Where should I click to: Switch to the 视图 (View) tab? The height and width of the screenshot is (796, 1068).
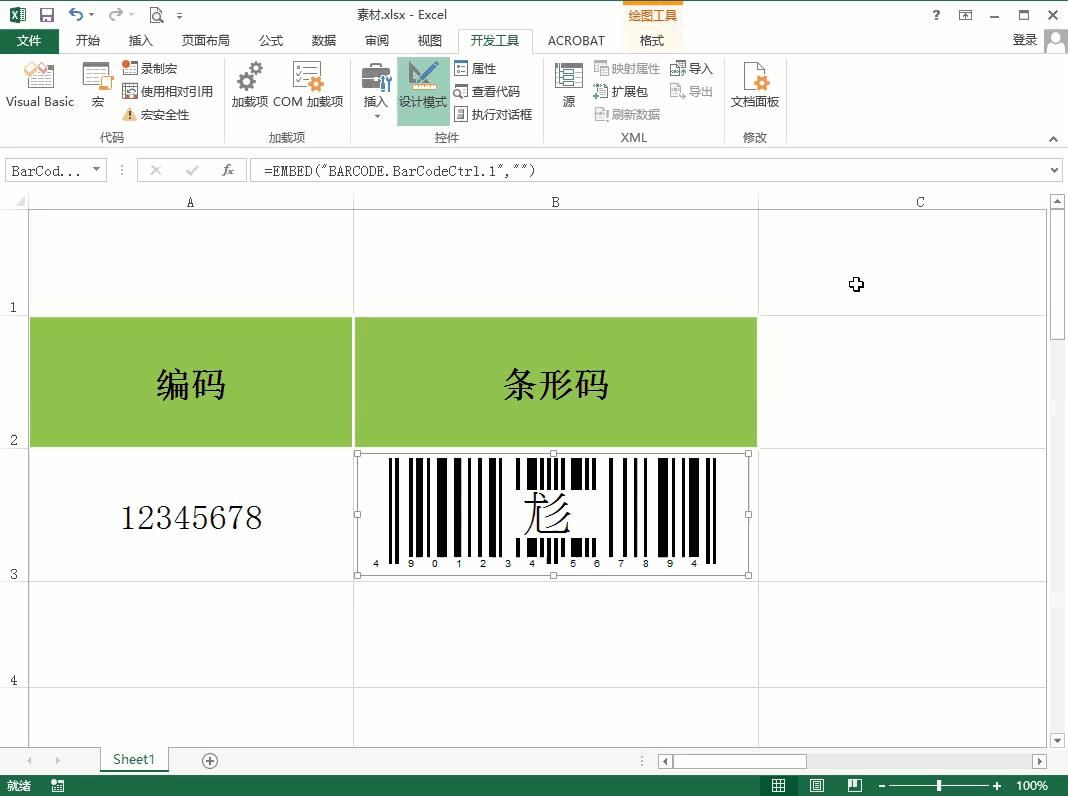[x=429, y=41]
